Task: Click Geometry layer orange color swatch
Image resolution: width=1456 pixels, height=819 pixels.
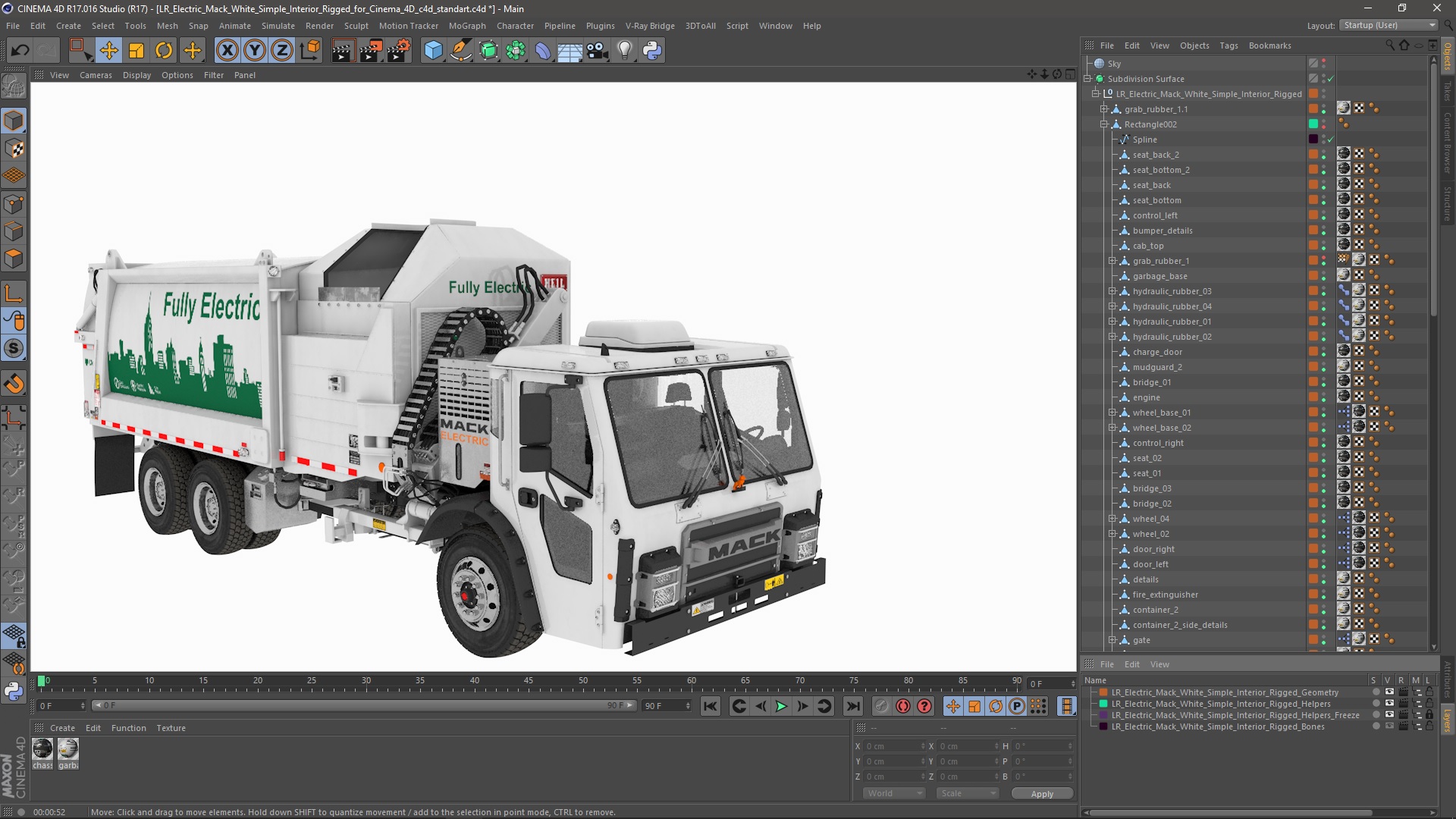Action: pos(1104,692)
